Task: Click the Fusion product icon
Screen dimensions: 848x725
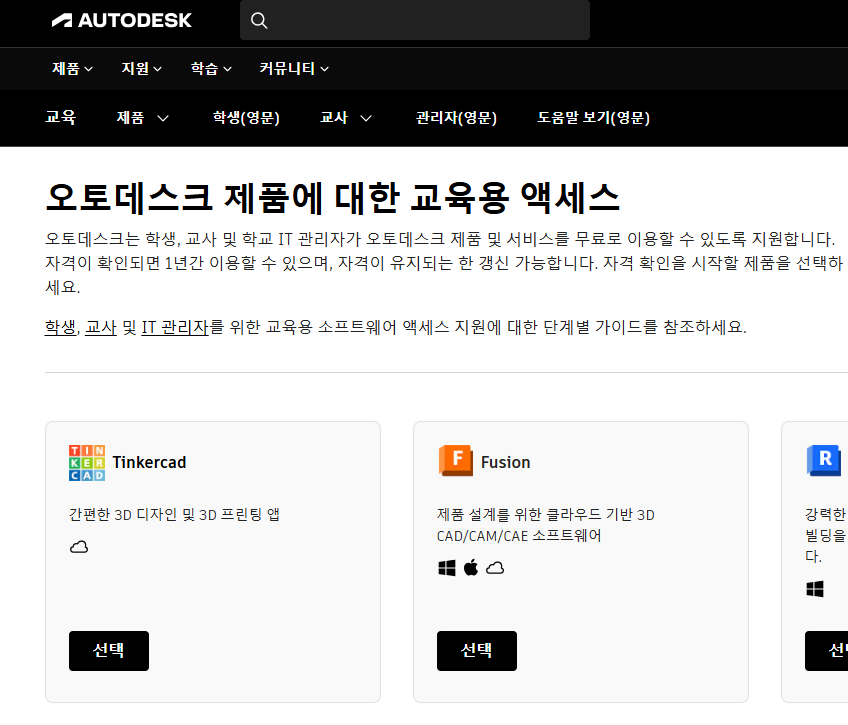Action: coord(455,461)
